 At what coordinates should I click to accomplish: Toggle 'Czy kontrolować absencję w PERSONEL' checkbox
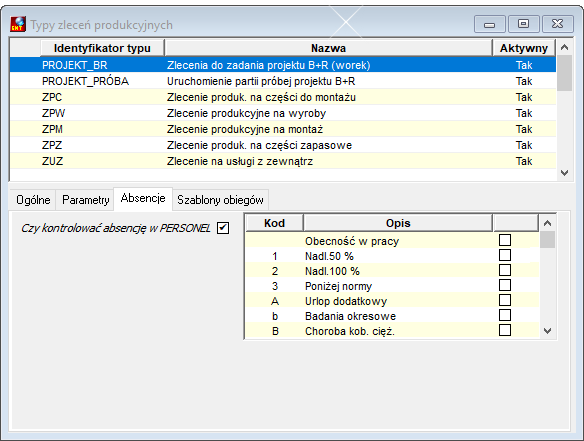click(223, 228)
